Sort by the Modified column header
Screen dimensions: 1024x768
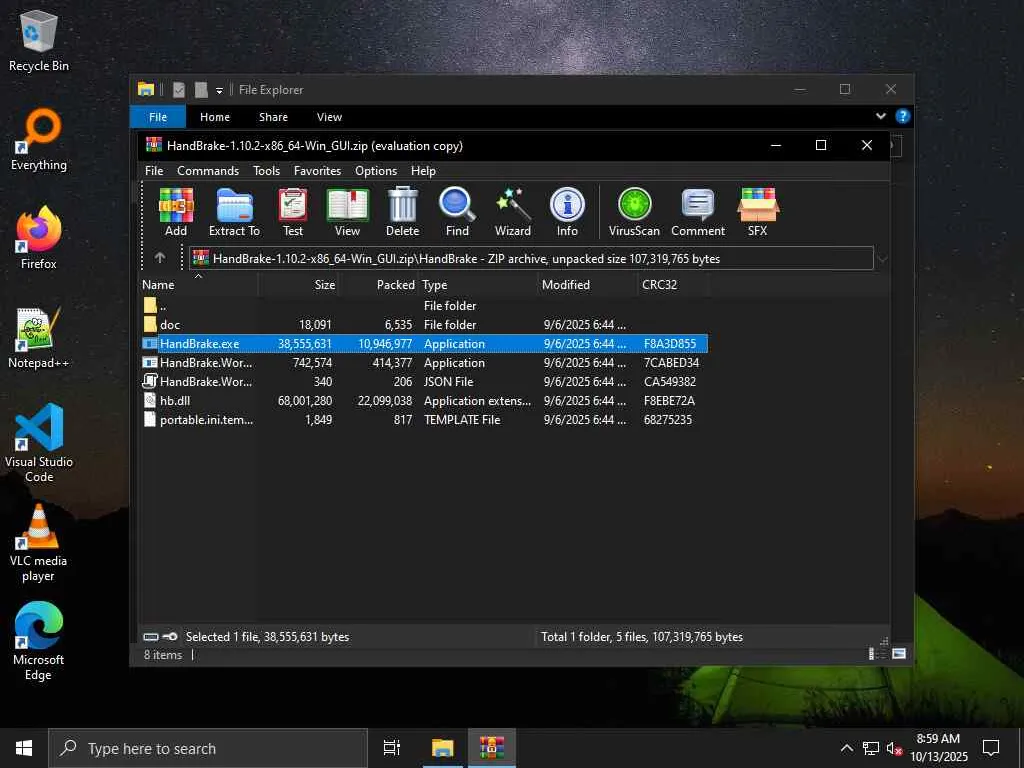click(x=587, y=285)
